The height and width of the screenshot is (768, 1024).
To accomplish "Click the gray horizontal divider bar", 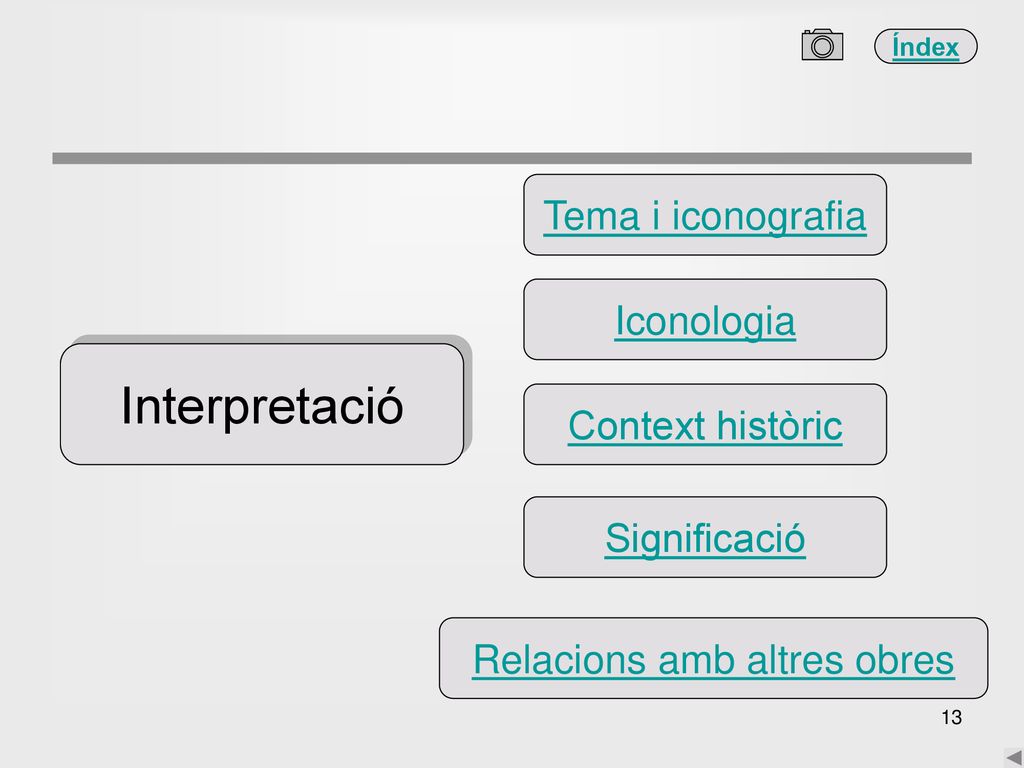I will [x=512, y=158].
